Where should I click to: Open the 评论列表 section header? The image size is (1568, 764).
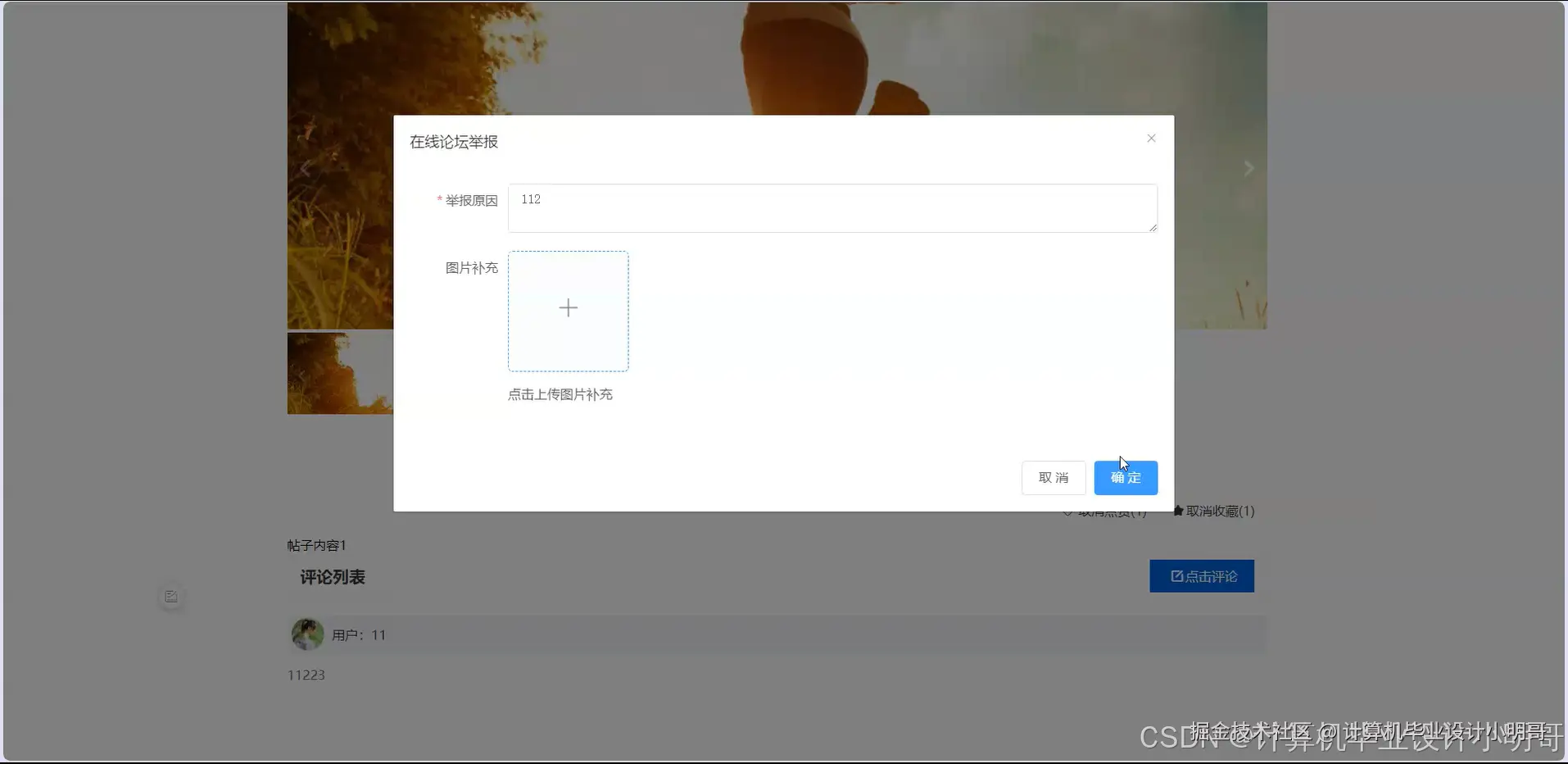pyautogui.click(x=333, y=577)
